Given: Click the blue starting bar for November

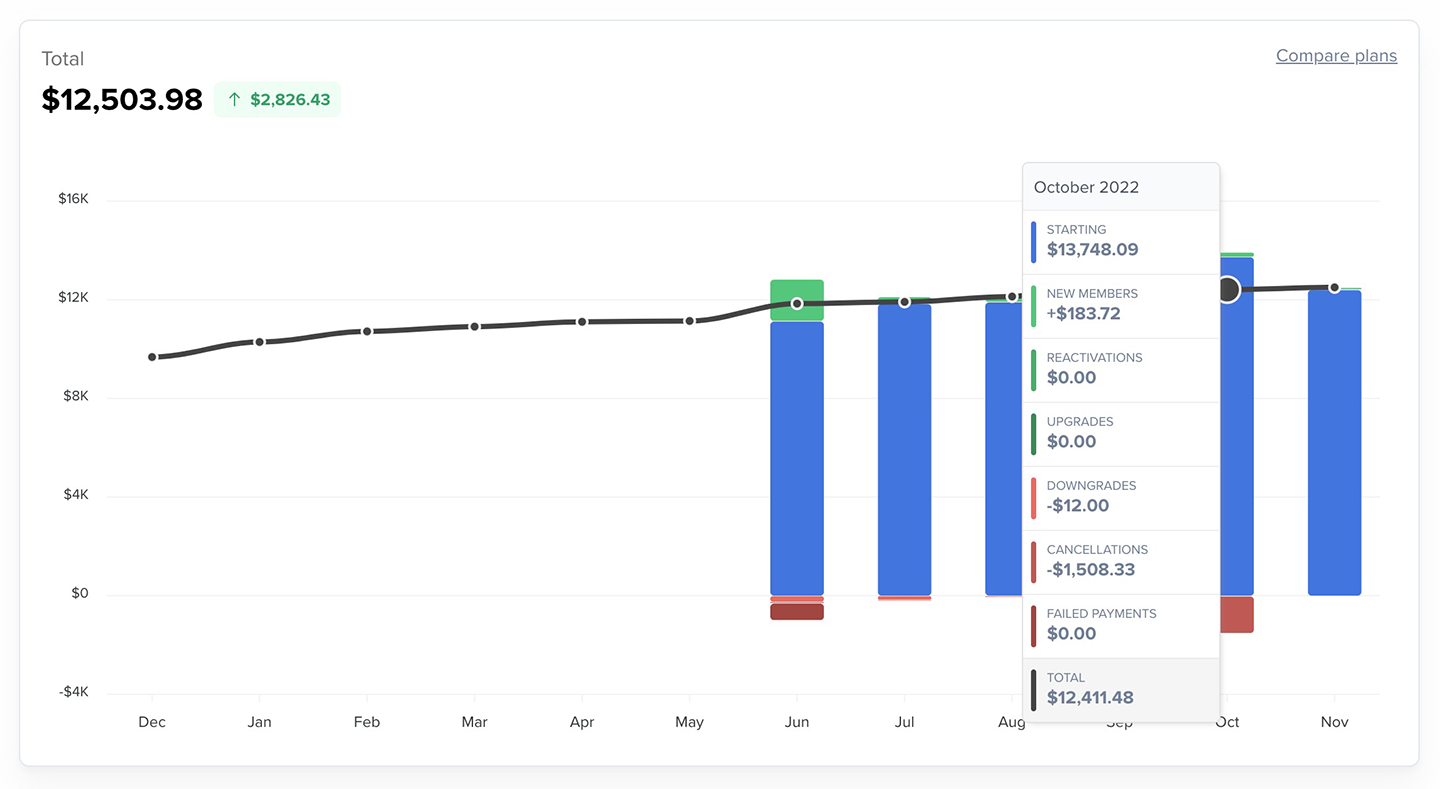Looking at the screenshot, I should (1334, 443).
